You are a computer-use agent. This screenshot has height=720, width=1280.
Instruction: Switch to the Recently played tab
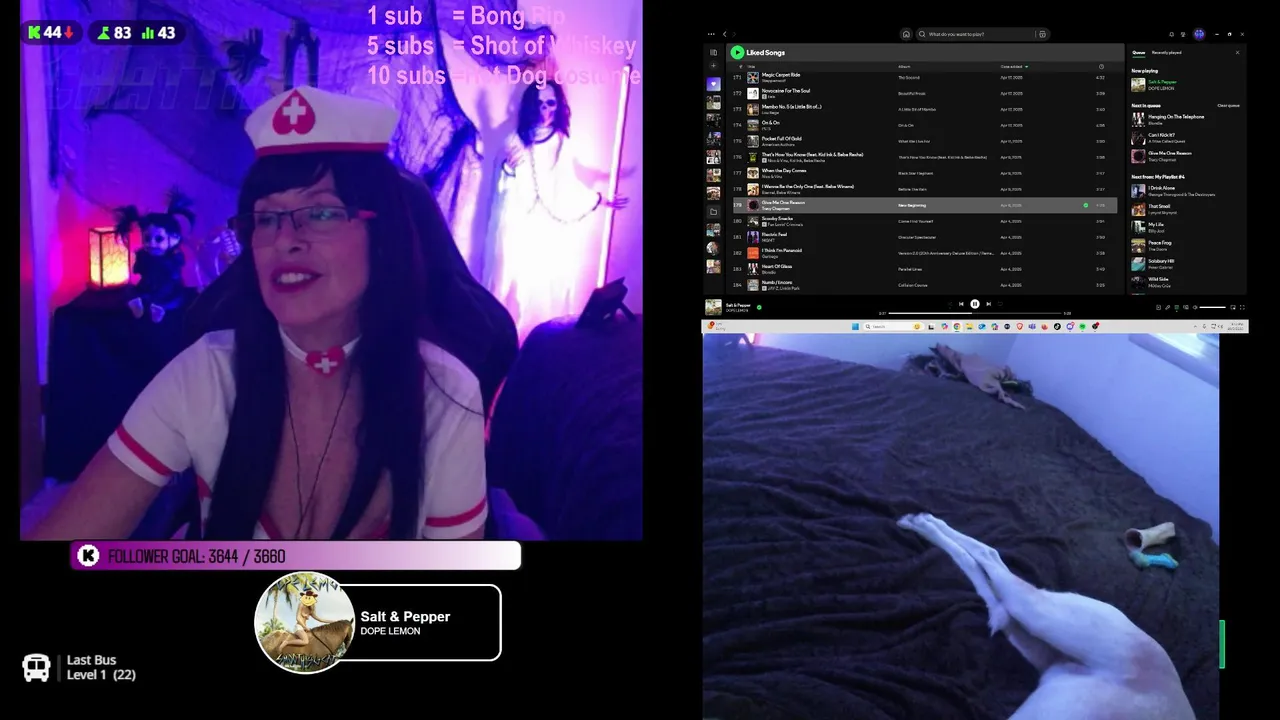pos(1166,52)
